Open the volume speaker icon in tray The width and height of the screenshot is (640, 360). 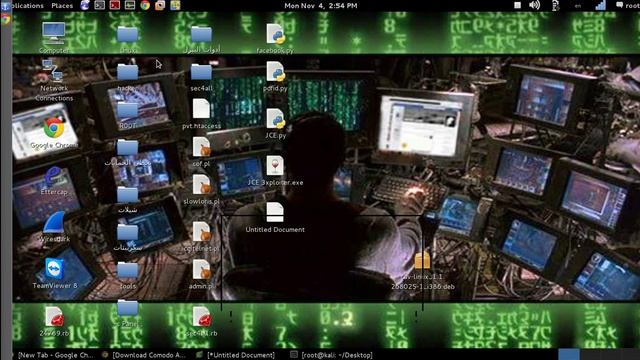pyautogui.click(x=534, y=5)
